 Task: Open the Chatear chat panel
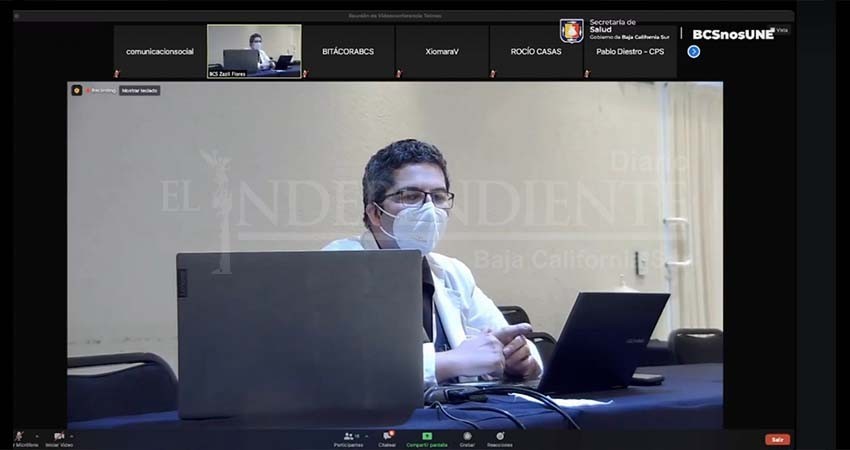click(x=387, y=437)
